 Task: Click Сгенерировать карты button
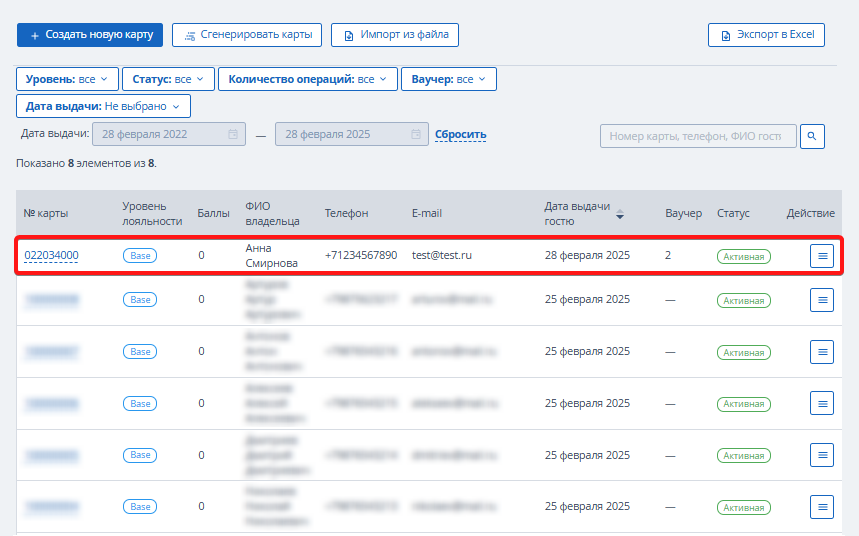[x=247, y=35]
